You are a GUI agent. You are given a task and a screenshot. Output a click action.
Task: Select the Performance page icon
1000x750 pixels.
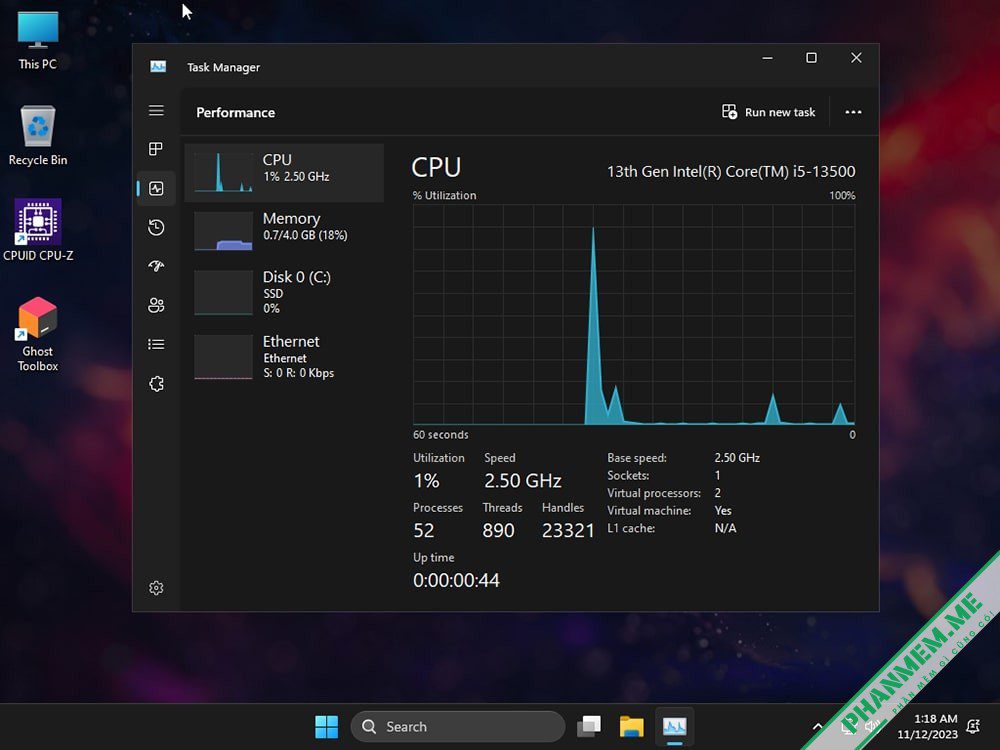[156, 188]
